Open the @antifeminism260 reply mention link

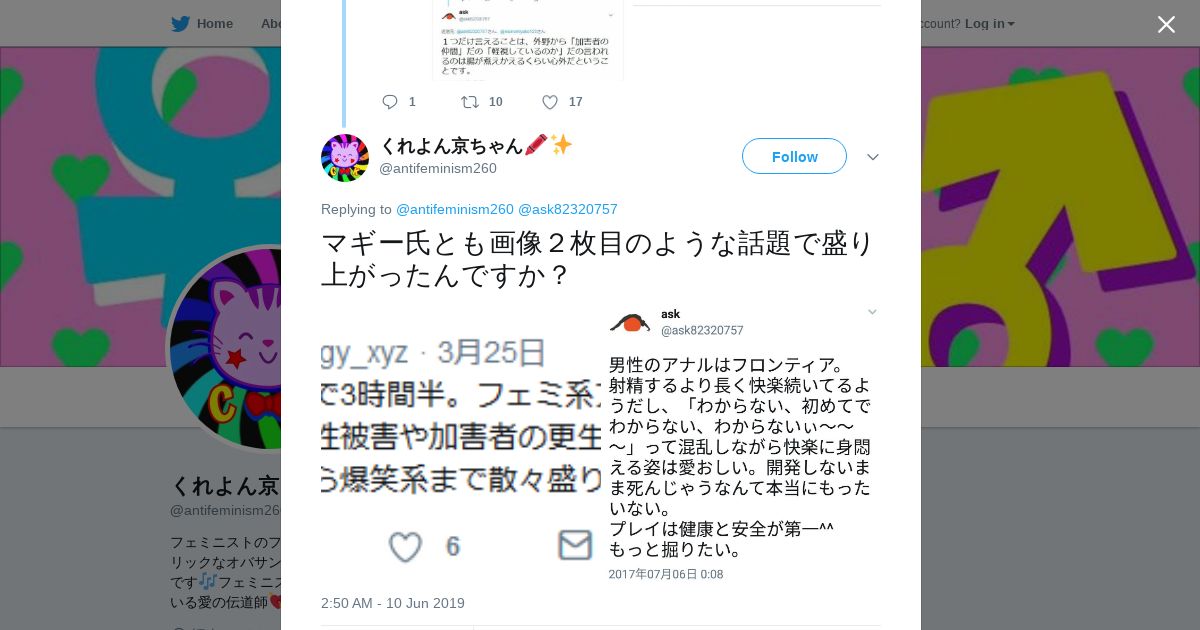[455, 209]
